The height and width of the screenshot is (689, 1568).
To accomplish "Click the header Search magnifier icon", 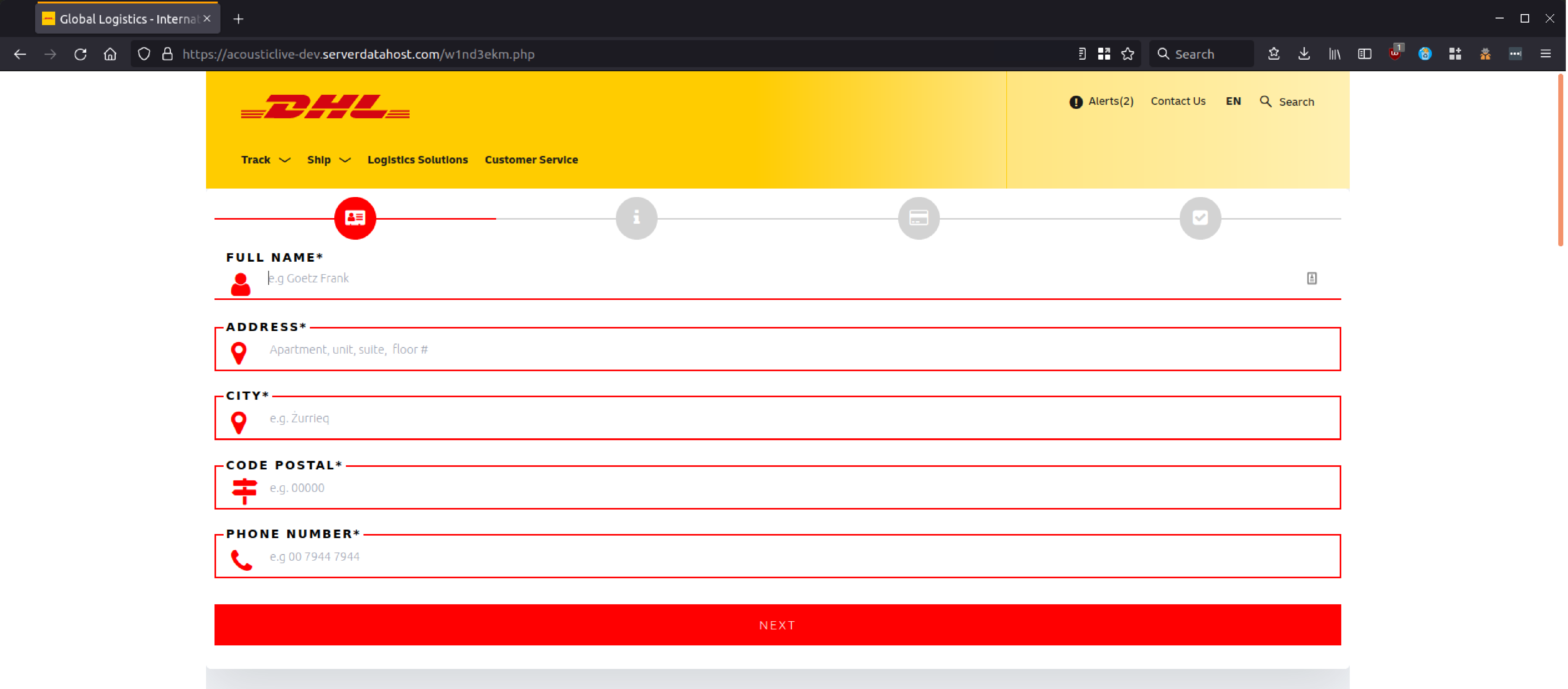I will (1265, 101).
